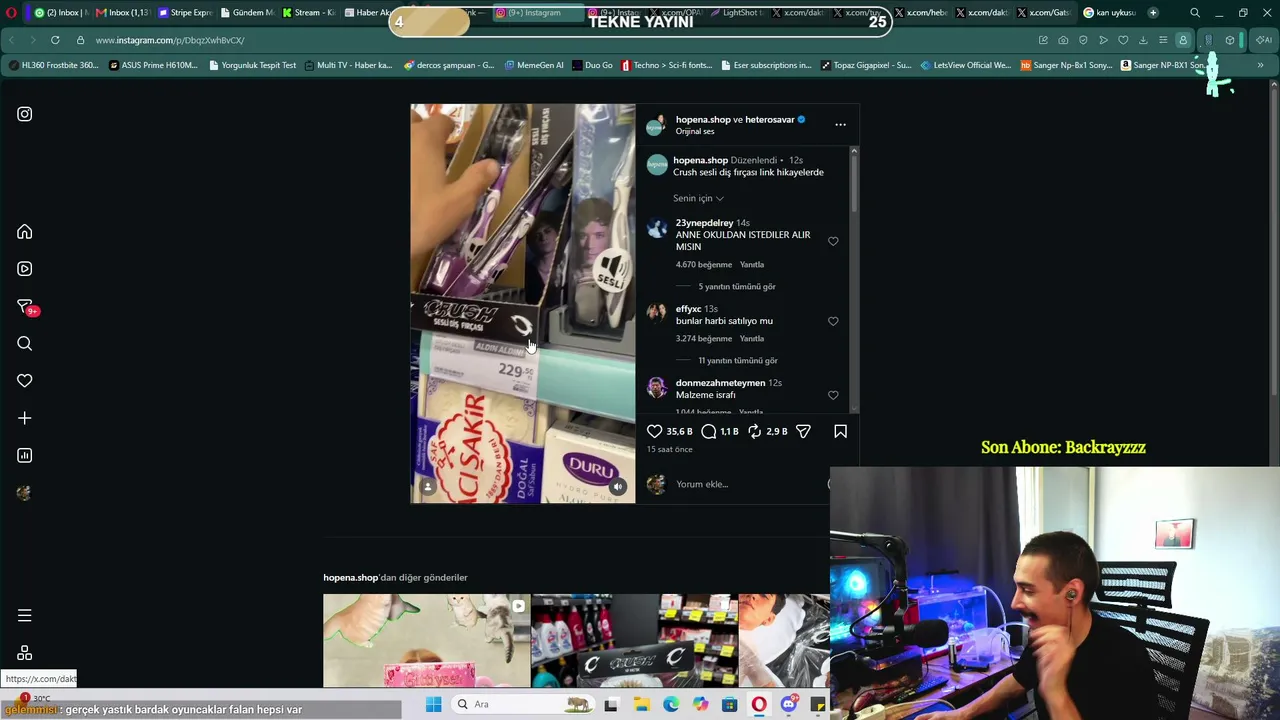Image resolution: width=1280 pixels, height=720 pixels.
Task: Switch to the Stripe Express browser tab
Action: 186,13
